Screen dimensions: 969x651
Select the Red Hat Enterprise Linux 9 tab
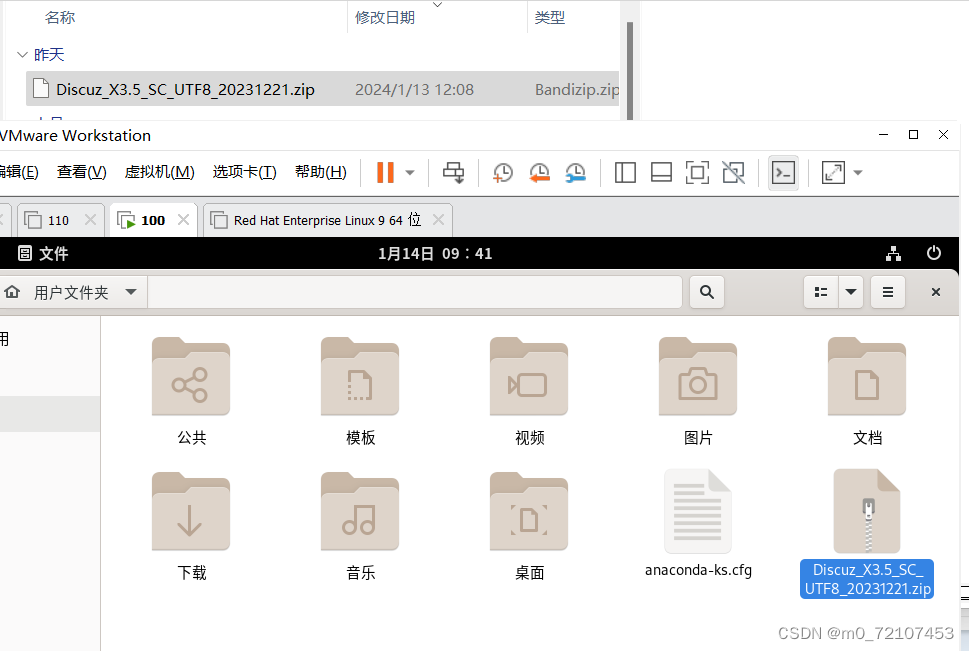[x=328, y=220]
